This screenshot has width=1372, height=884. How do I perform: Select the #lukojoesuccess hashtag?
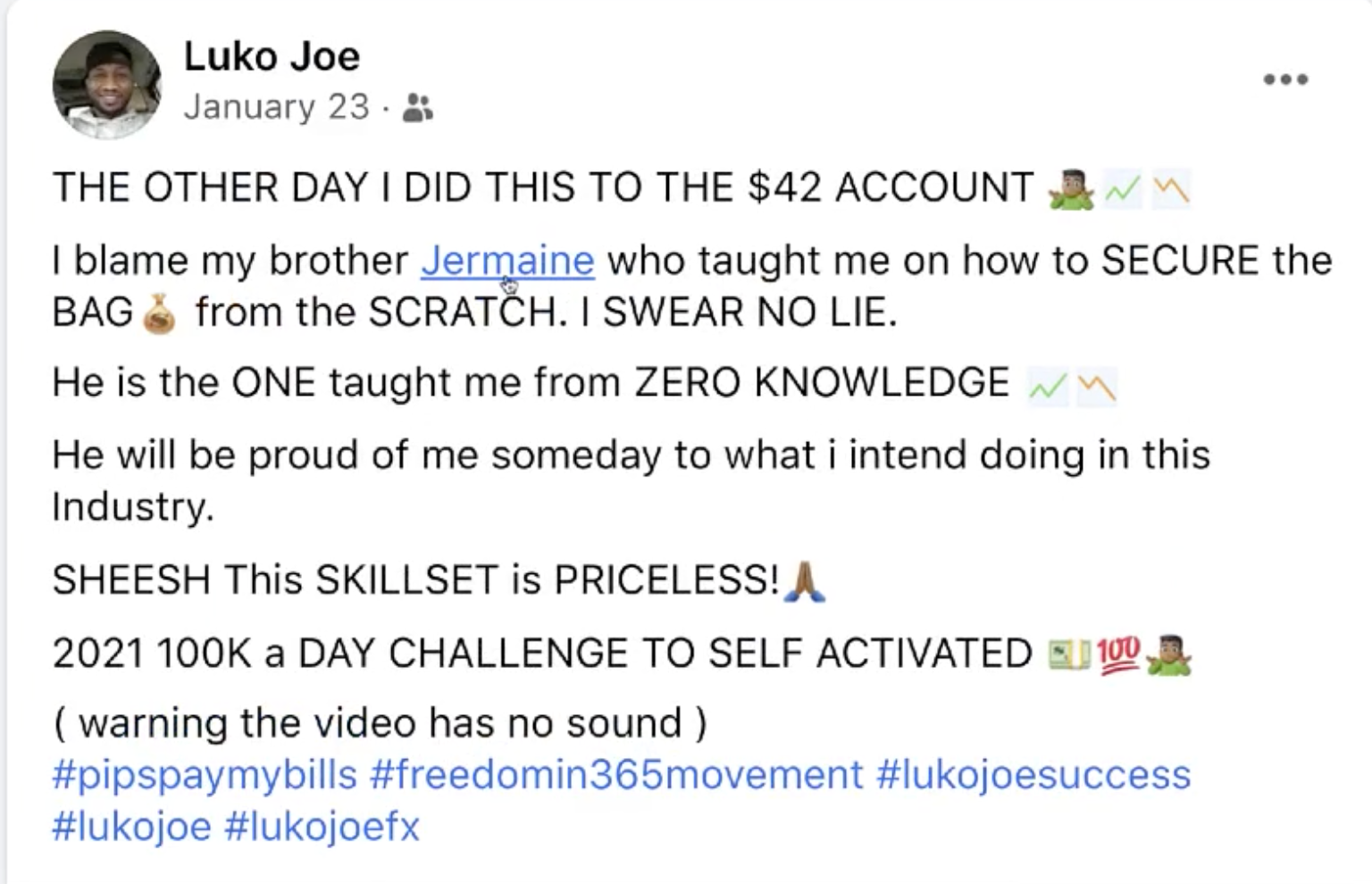[1033, 774]
